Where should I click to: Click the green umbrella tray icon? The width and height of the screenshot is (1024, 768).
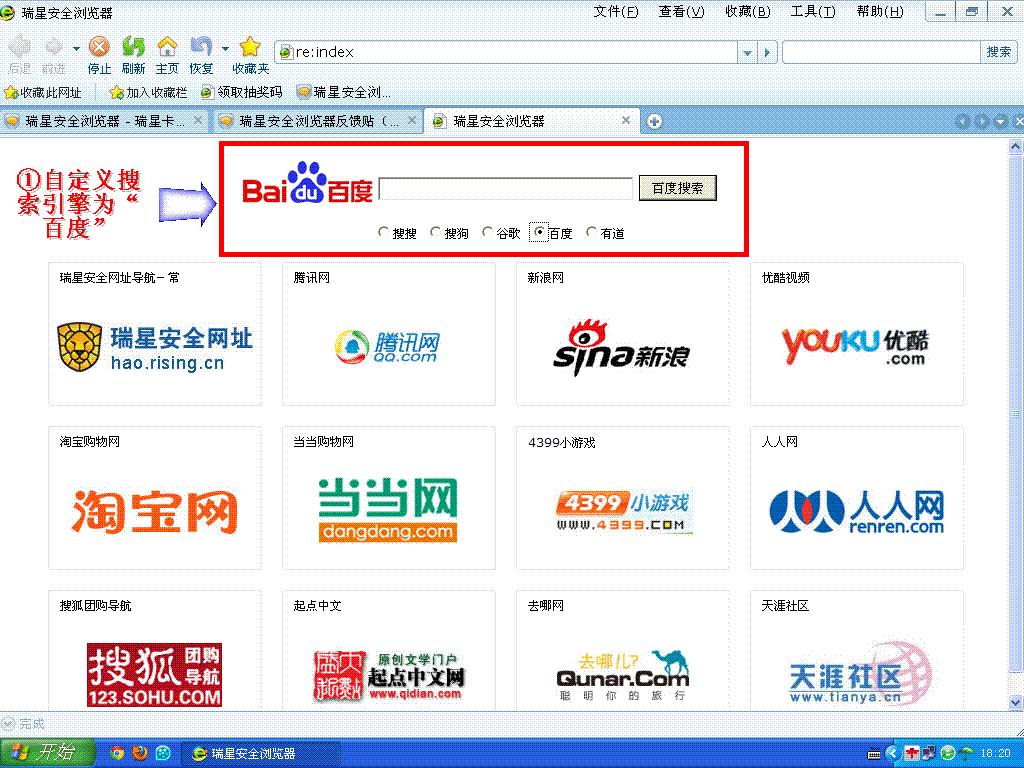point(966,754)
